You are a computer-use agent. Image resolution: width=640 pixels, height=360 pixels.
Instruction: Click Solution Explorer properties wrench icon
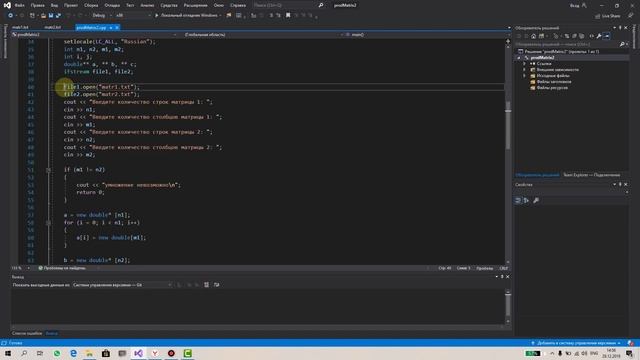(599, 36)
